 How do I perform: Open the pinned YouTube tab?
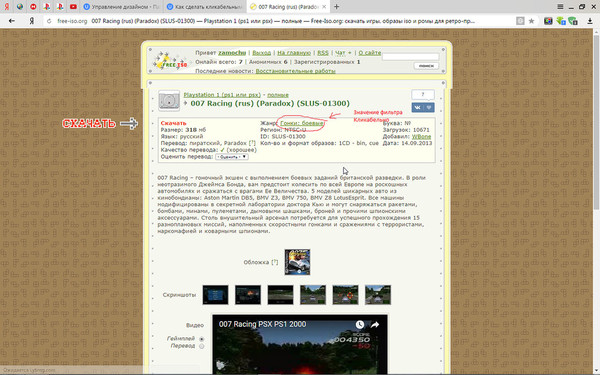click(73, 7)
